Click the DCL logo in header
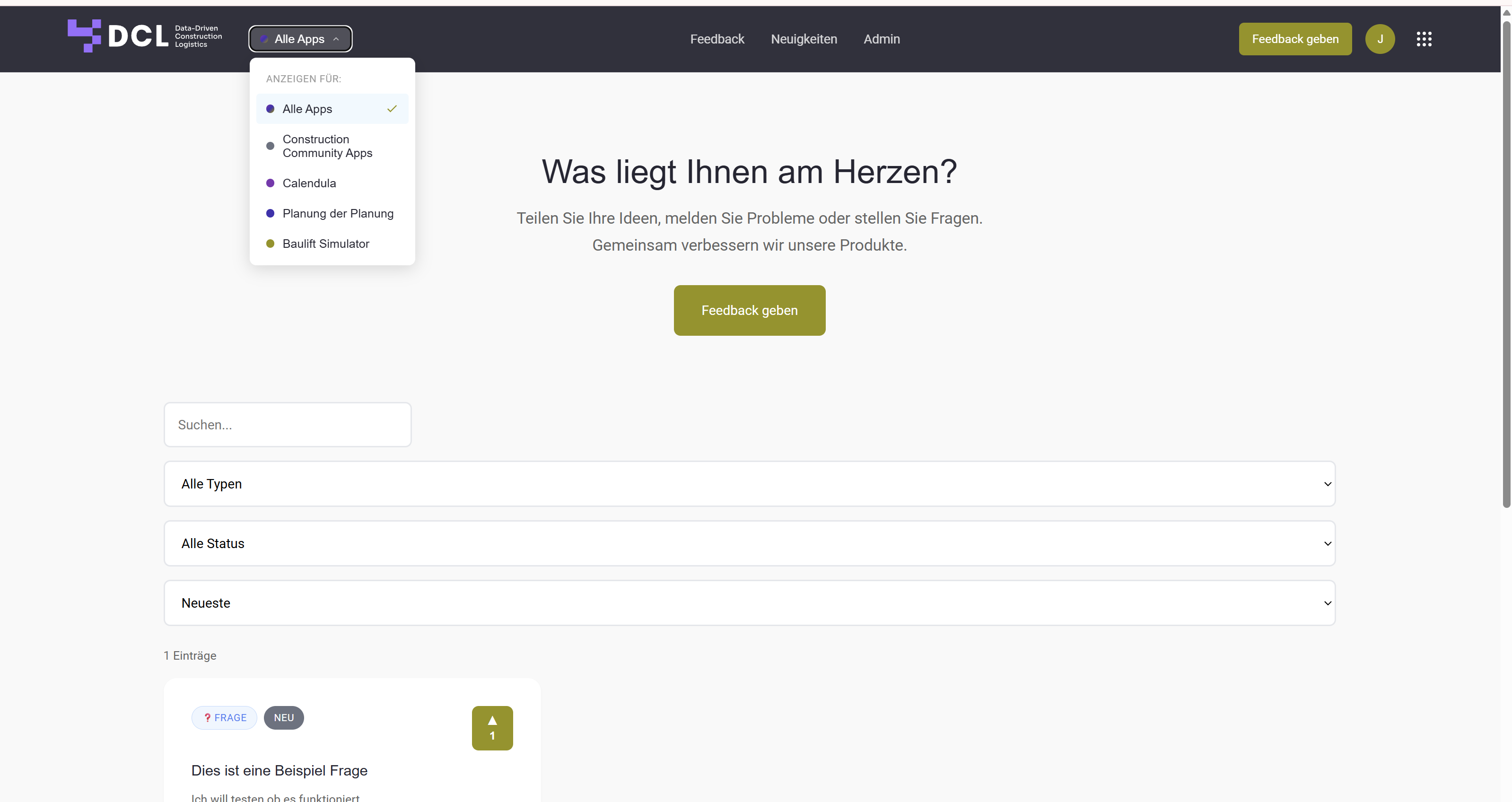1512x802 pixels. click(145, 36)
